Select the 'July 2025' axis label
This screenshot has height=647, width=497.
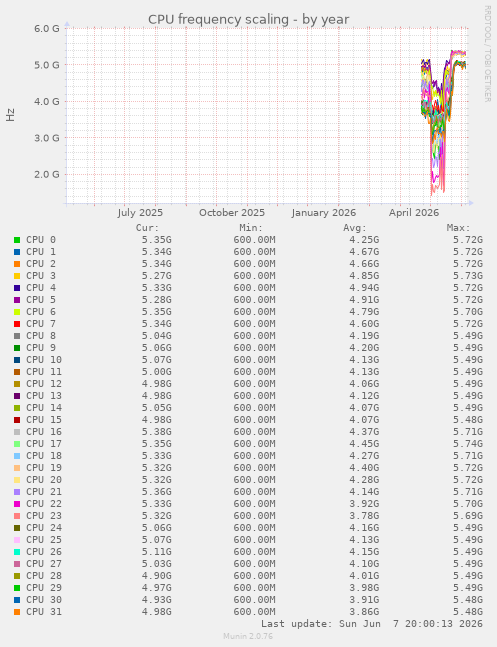coord(140,213)
